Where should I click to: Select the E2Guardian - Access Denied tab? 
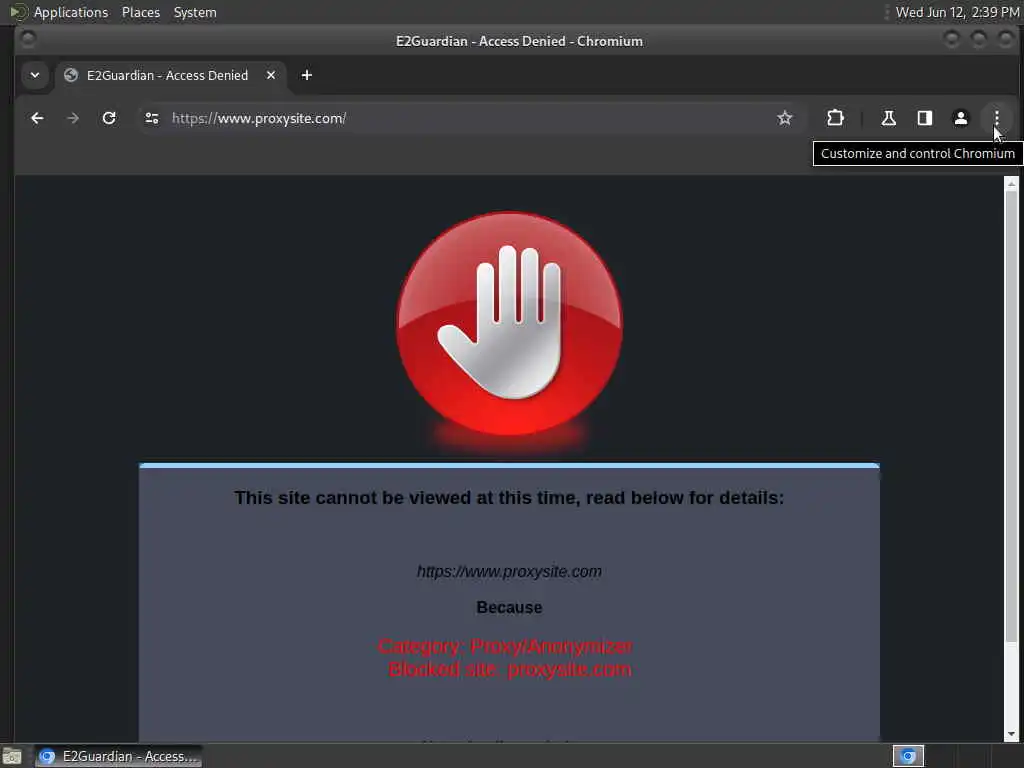click(x=168, y=75)
